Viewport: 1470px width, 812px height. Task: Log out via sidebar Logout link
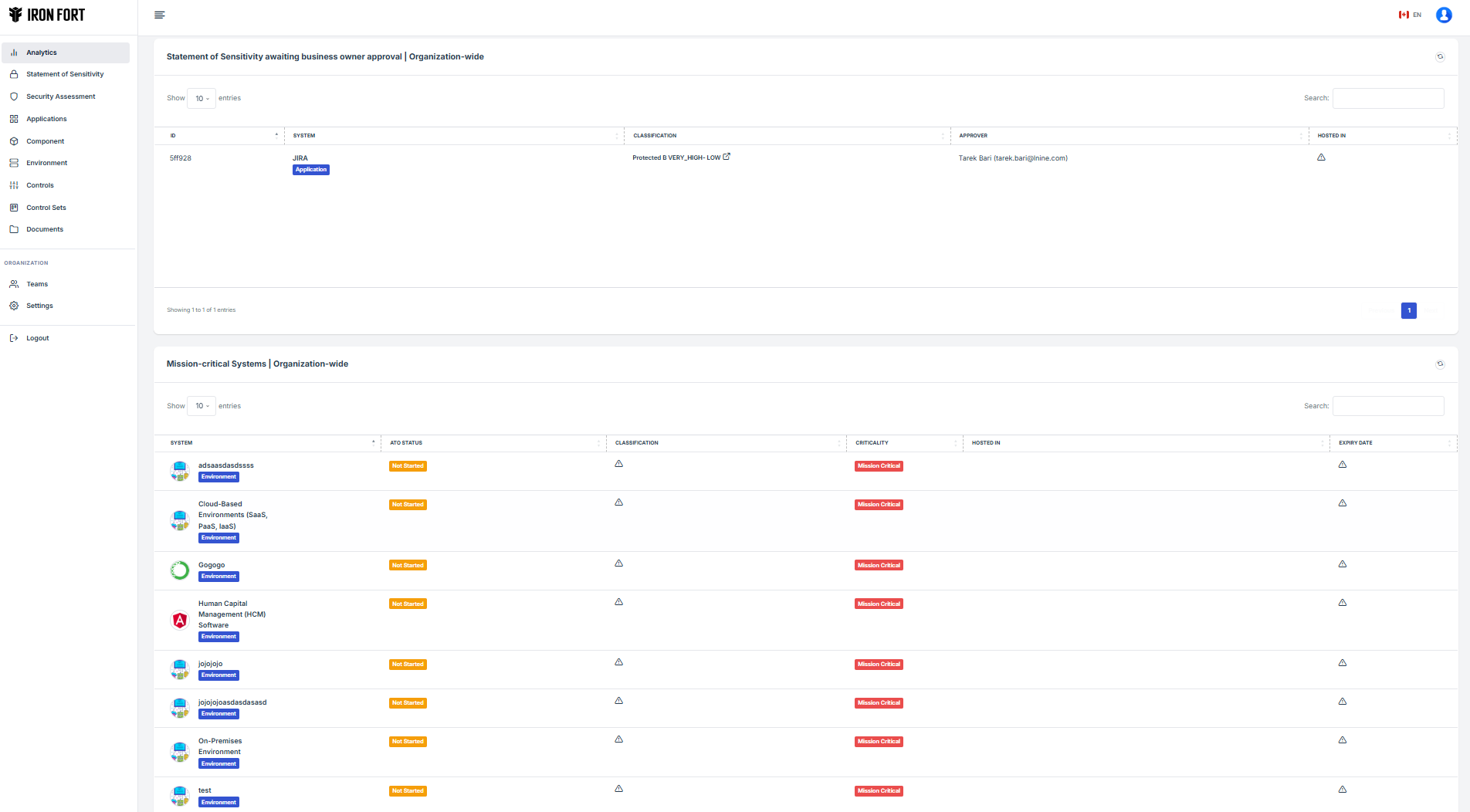coord(37,338)
